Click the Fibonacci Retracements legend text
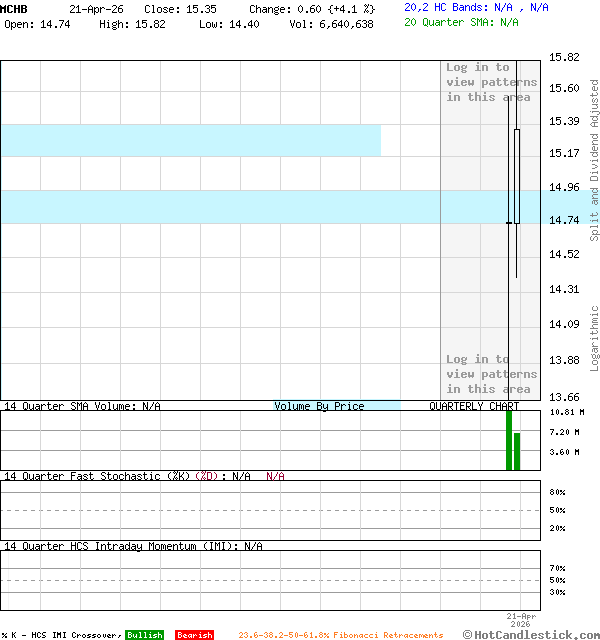 pyautogui.click(x=340, y=635)
